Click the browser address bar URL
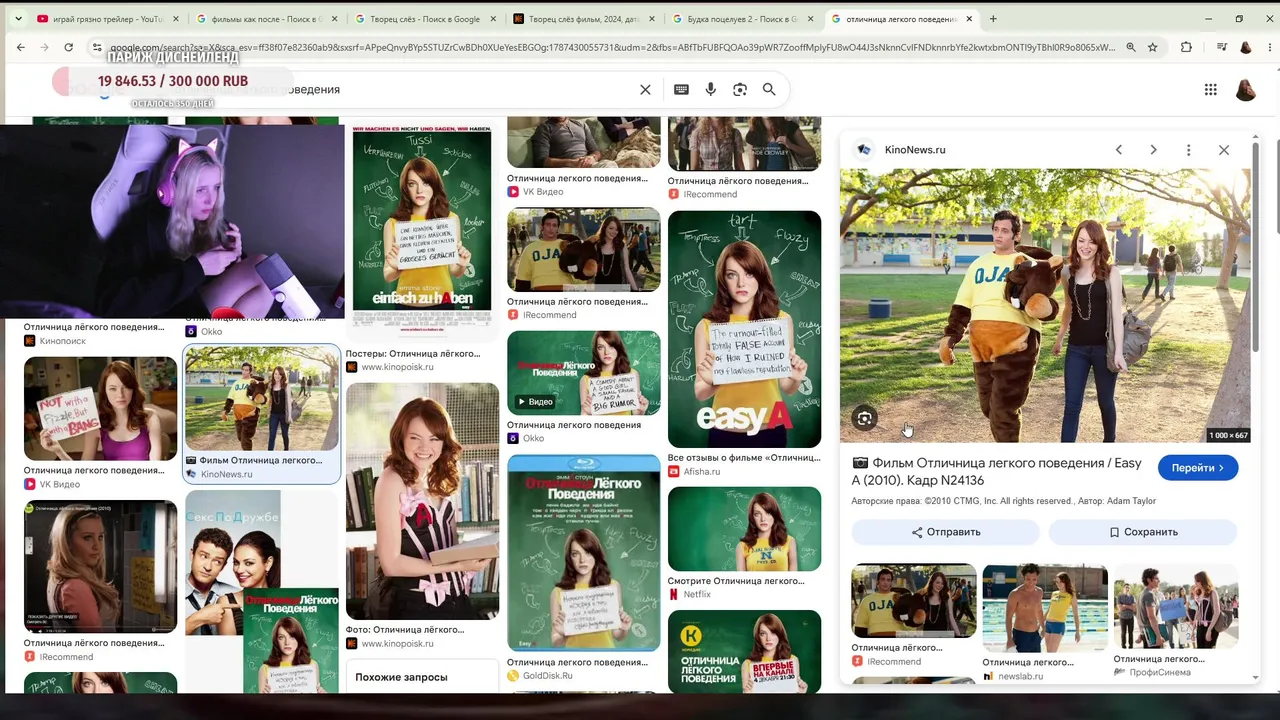1280x720 pixels. [x=612, y=47]
